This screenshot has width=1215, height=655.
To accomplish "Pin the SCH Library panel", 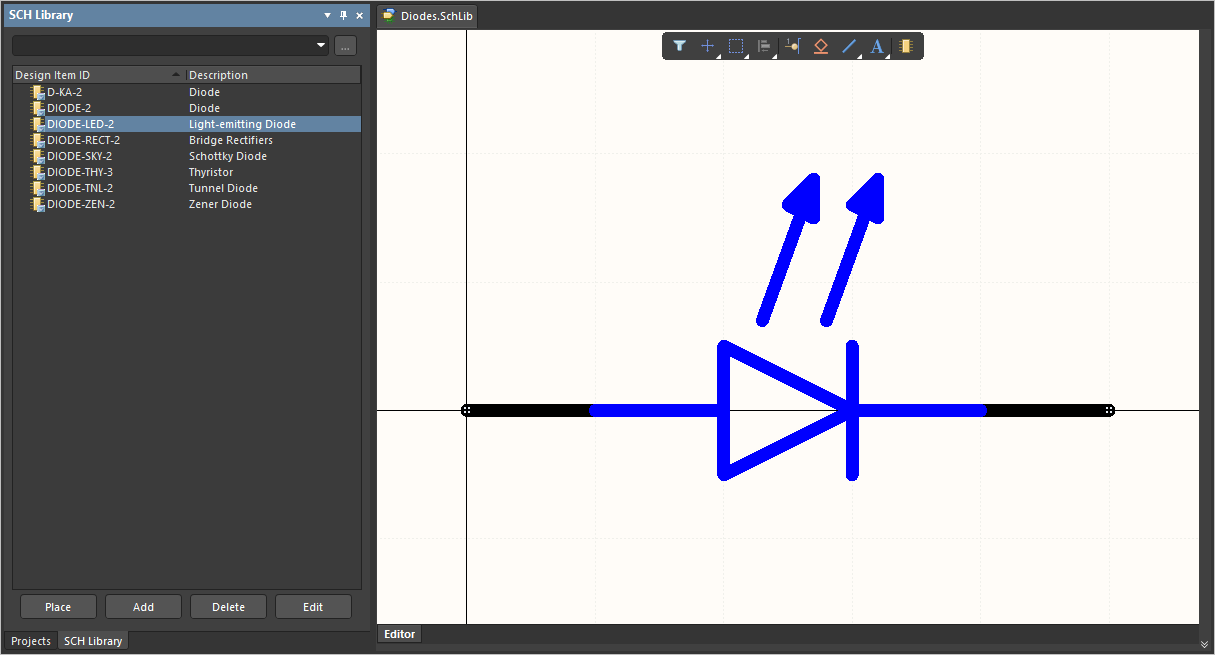I will [x=343, y=15].
